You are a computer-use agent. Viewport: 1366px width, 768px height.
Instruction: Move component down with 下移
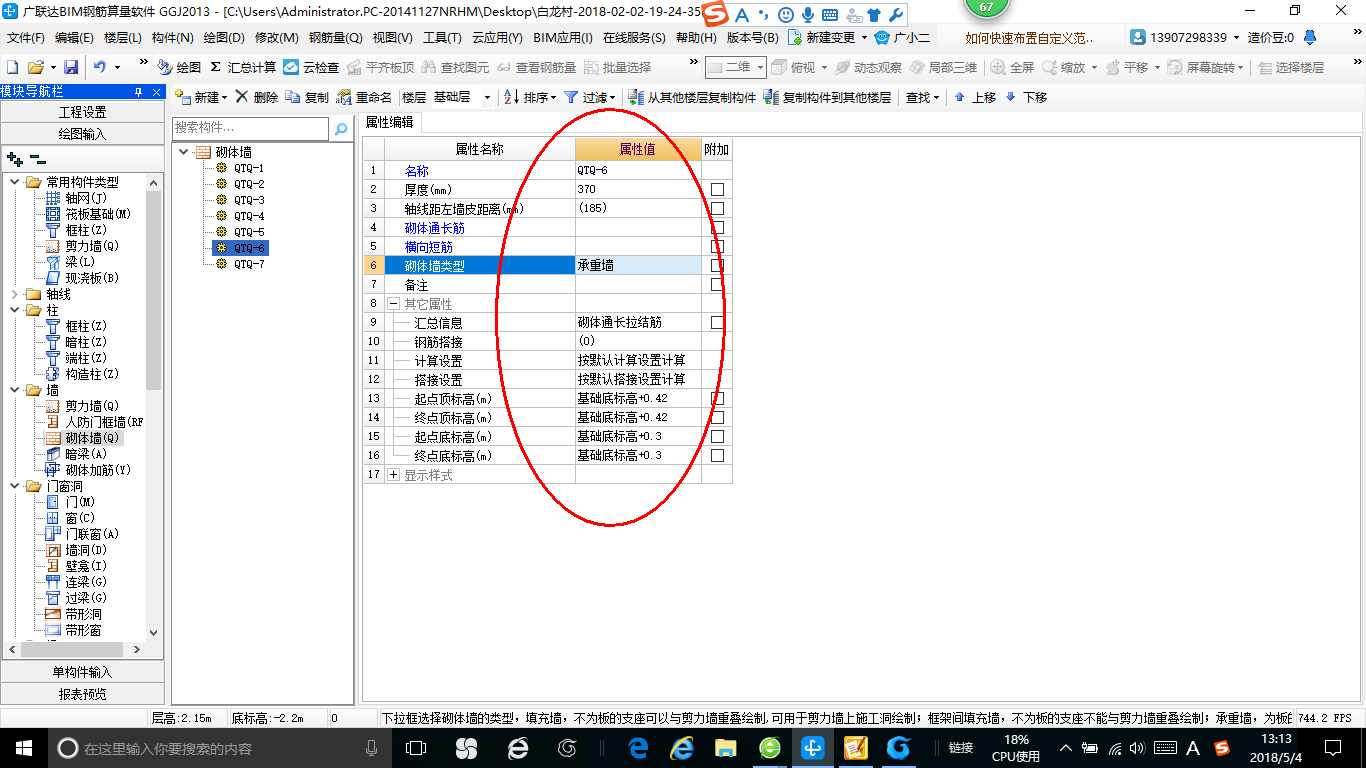[1026, 97]
